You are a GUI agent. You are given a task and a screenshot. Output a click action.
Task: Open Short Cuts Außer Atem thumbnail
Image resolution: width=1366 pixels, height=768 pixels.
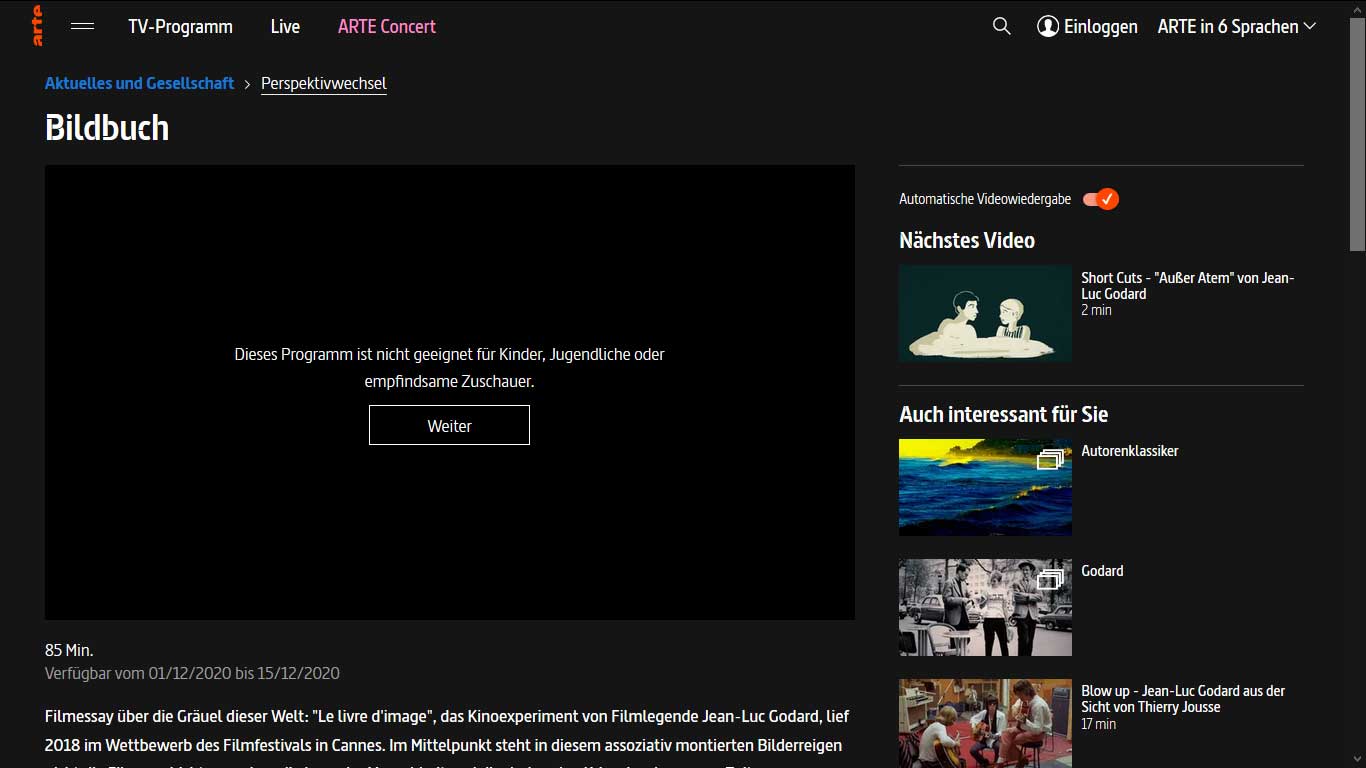tap(985, 313)
